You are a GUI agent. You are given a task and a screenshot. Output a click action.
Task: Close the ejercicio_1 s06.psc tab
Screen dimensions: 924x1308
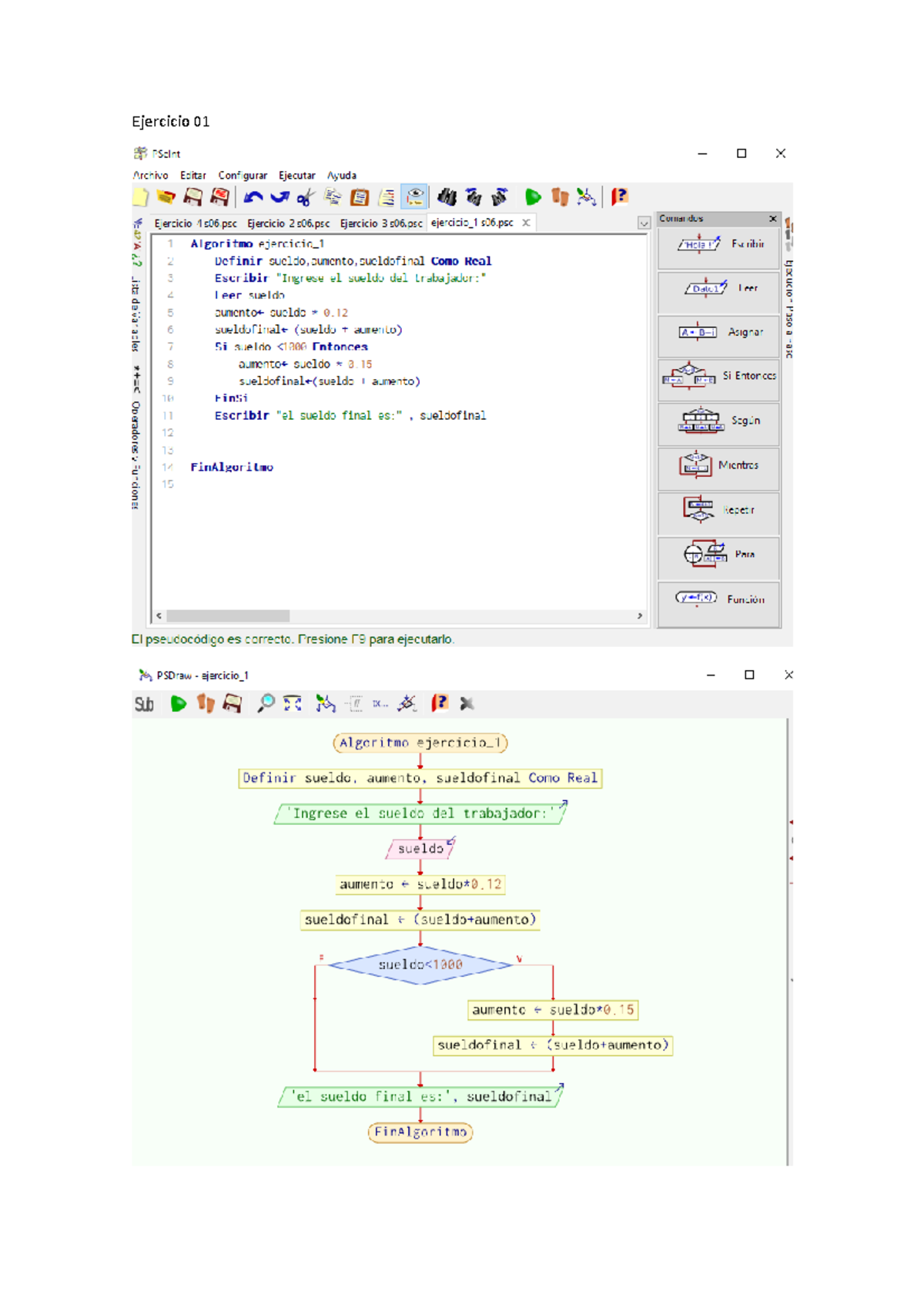tap(526, 223)
